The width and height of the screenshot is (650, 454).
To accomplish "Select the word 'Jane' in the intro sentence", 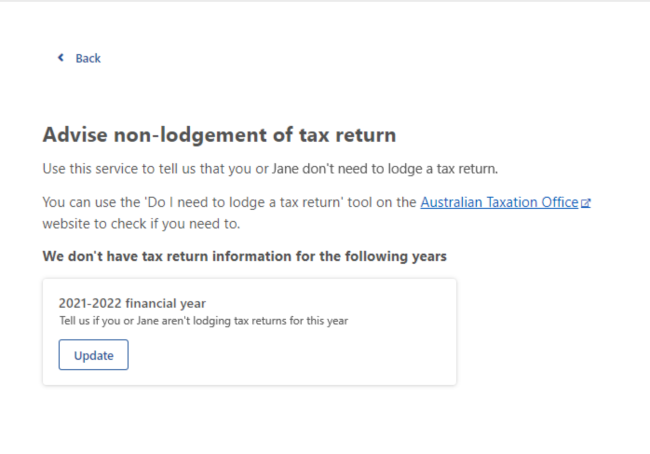I will coord(285,169).
